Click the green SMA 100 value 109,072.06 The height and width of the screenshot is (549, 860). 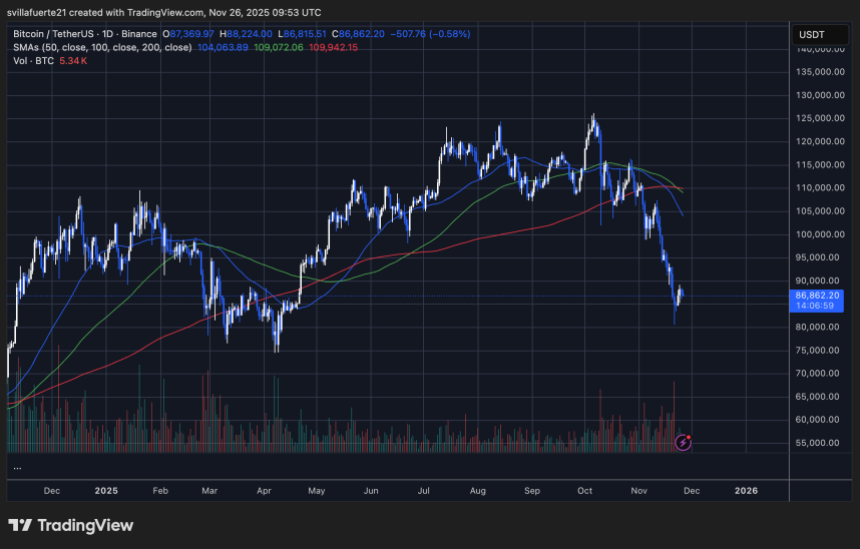282,46
